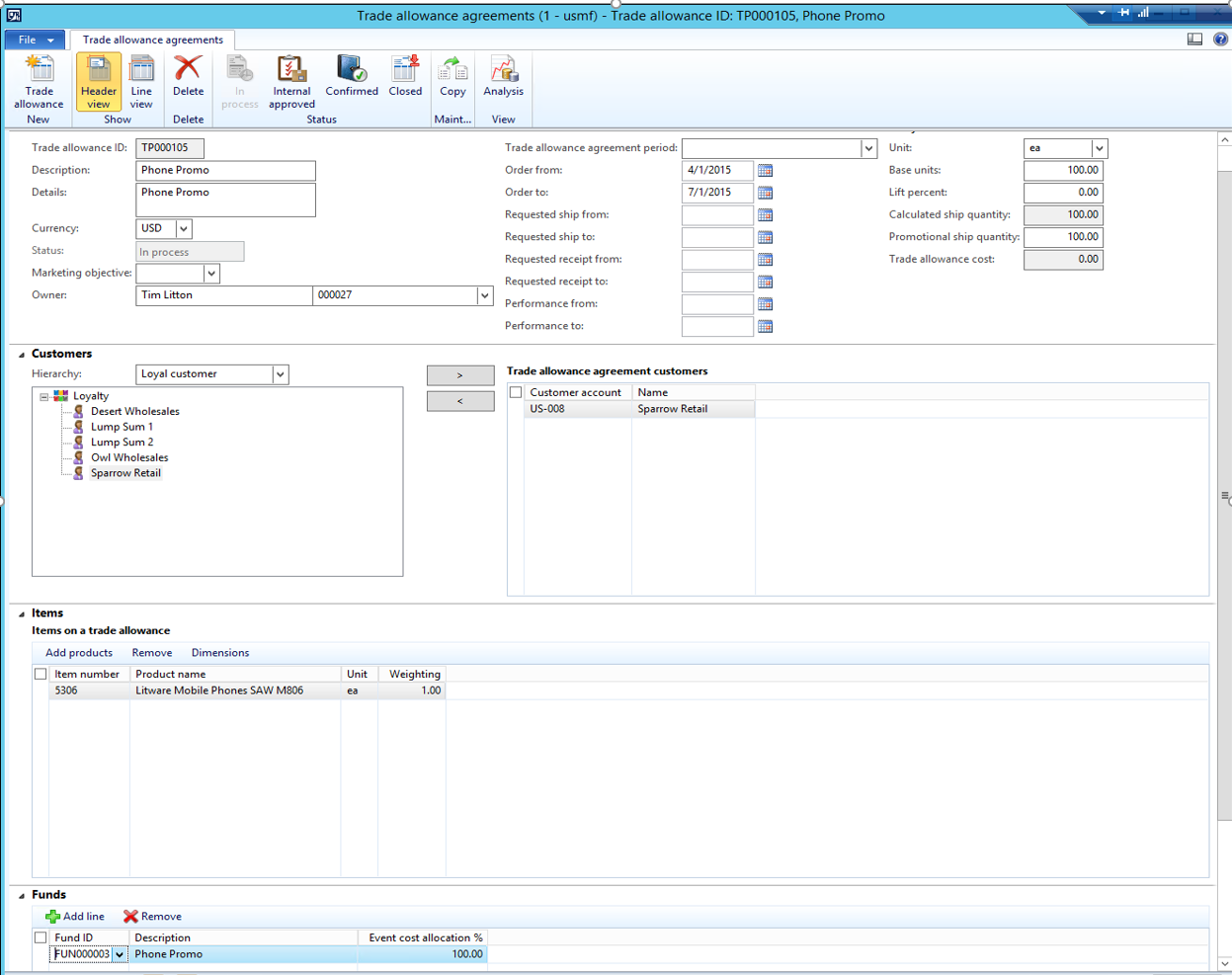Viewport: 1232px width, 975px height.
Task: Open the File menu
Action: [35, 40]
